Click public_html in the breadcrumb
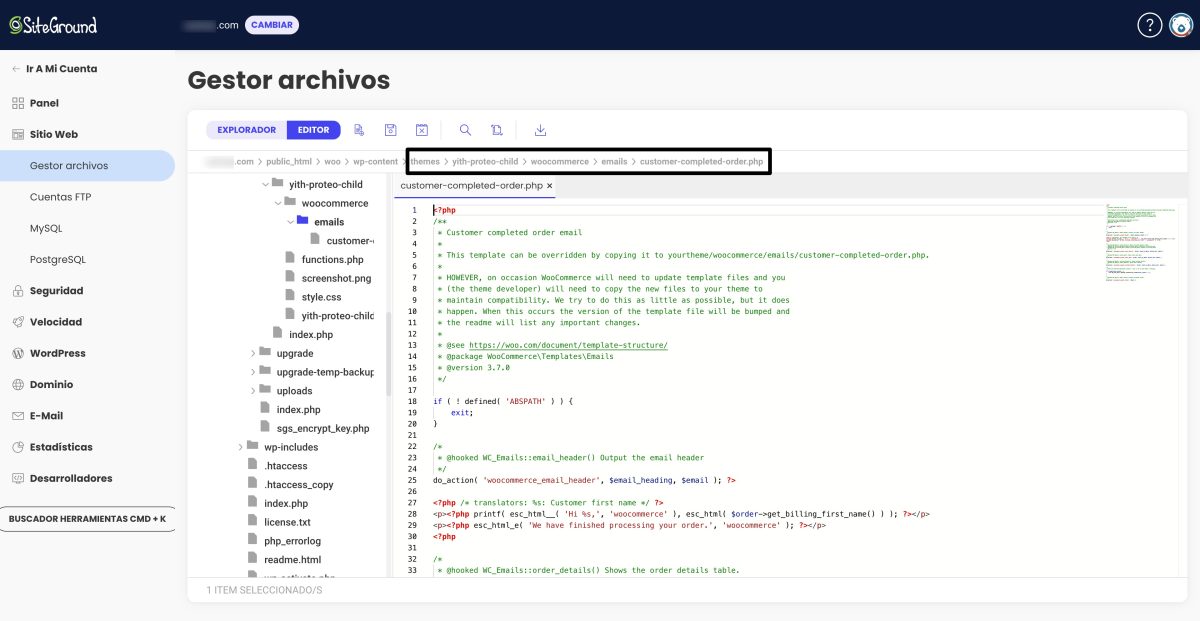The image size is (1200, 621). tap(289, 161)
